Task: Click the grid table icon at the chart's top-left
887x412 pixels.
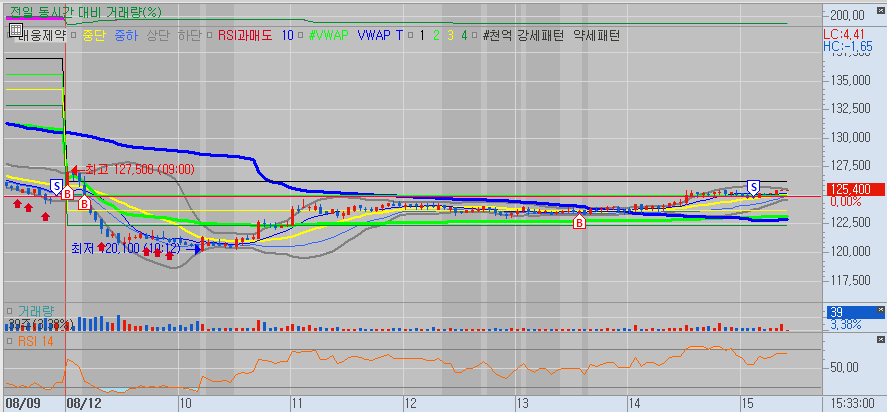Action: [x=16, y=30]
